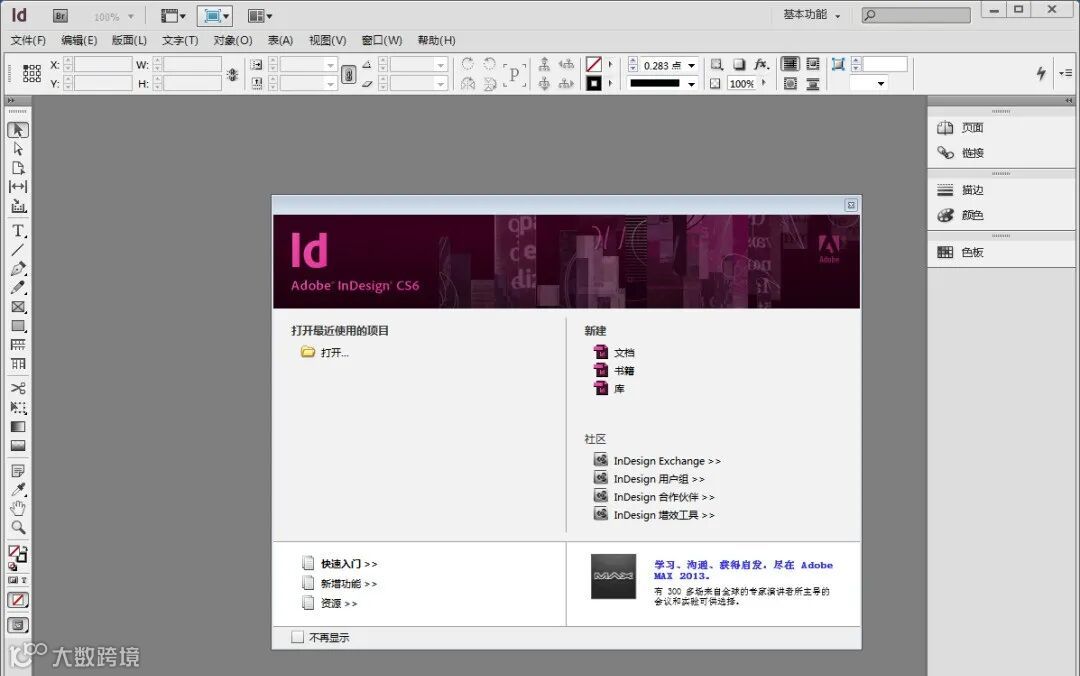Select the Free Transform tool
Image resolution: width=1080 pixels, height=676 pixels.
[x=18, y=407]
